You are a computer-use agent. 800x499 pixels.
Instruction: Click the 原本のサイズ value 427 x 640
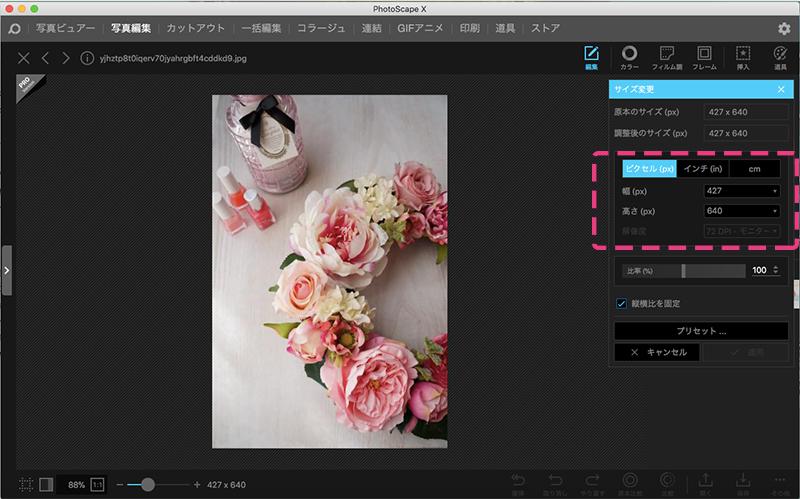(x=746, y=112)
